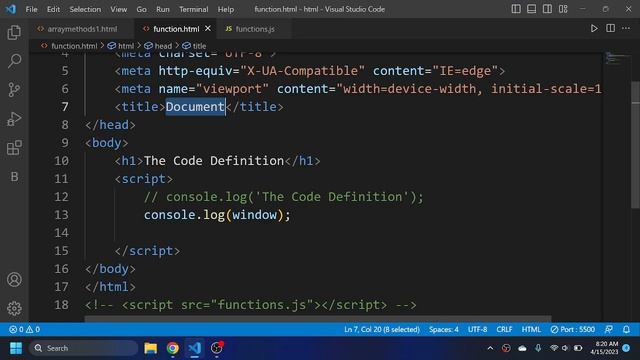Expand the title breadcrumb item
Image resolution: width=640 pixels, height=360 pixels.
(194, 46)
